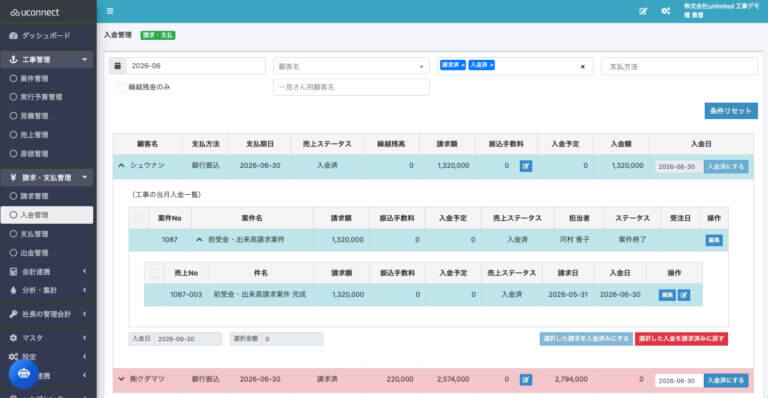The width and height of the screenshot is (768, 398).
Task: Click the edit fee icon in クダマツ row
Action: [x=526, y=379]
